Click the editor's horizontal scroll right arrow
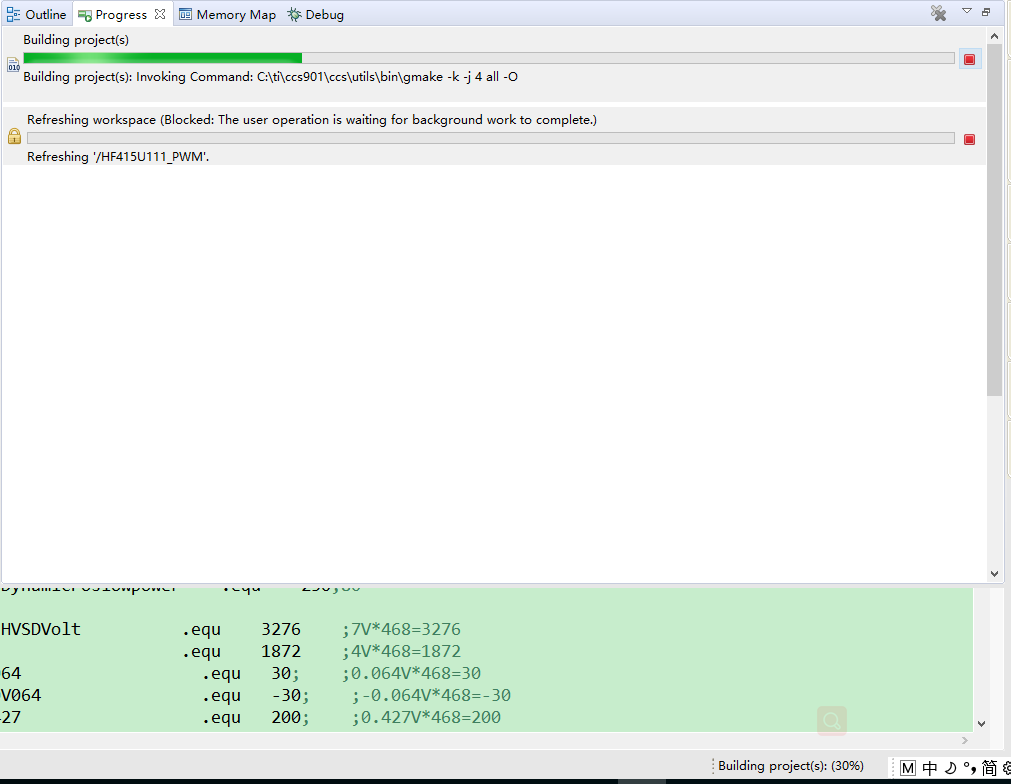Viewport: 1011px width, 784px height. tap(965, 740)
